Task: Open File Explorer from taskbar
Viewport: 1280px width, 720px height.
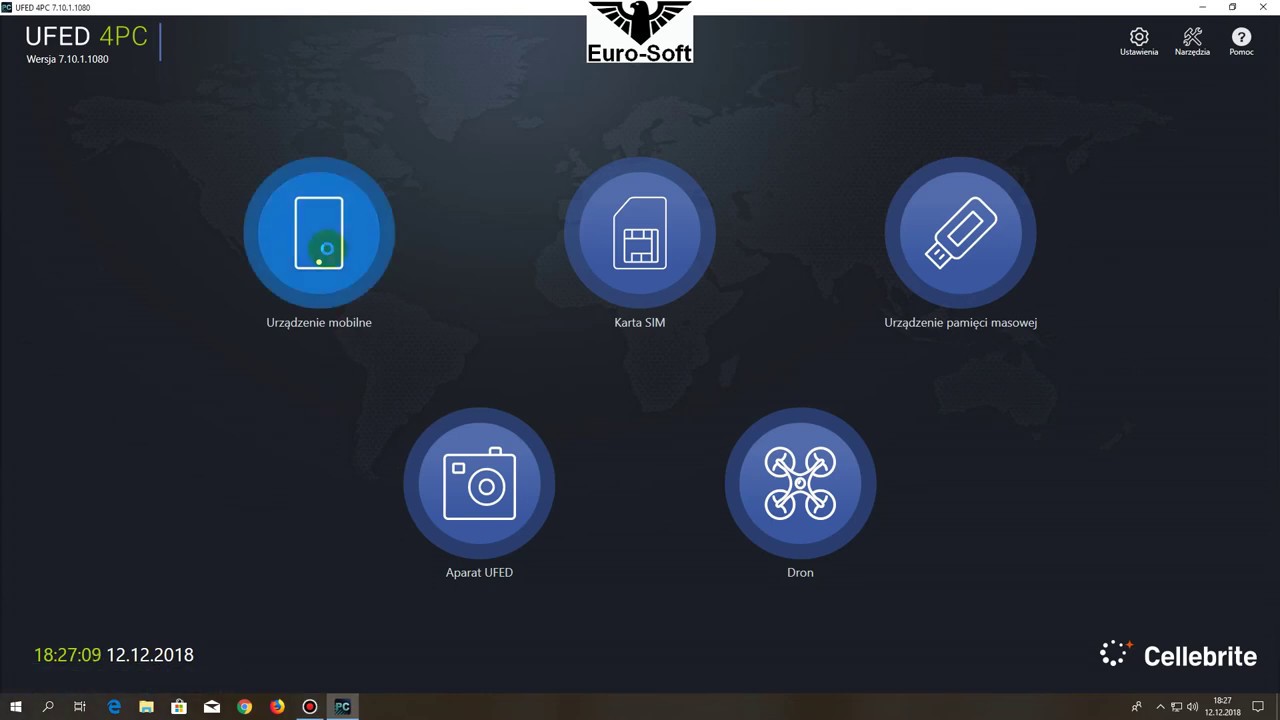Action: 146,707
